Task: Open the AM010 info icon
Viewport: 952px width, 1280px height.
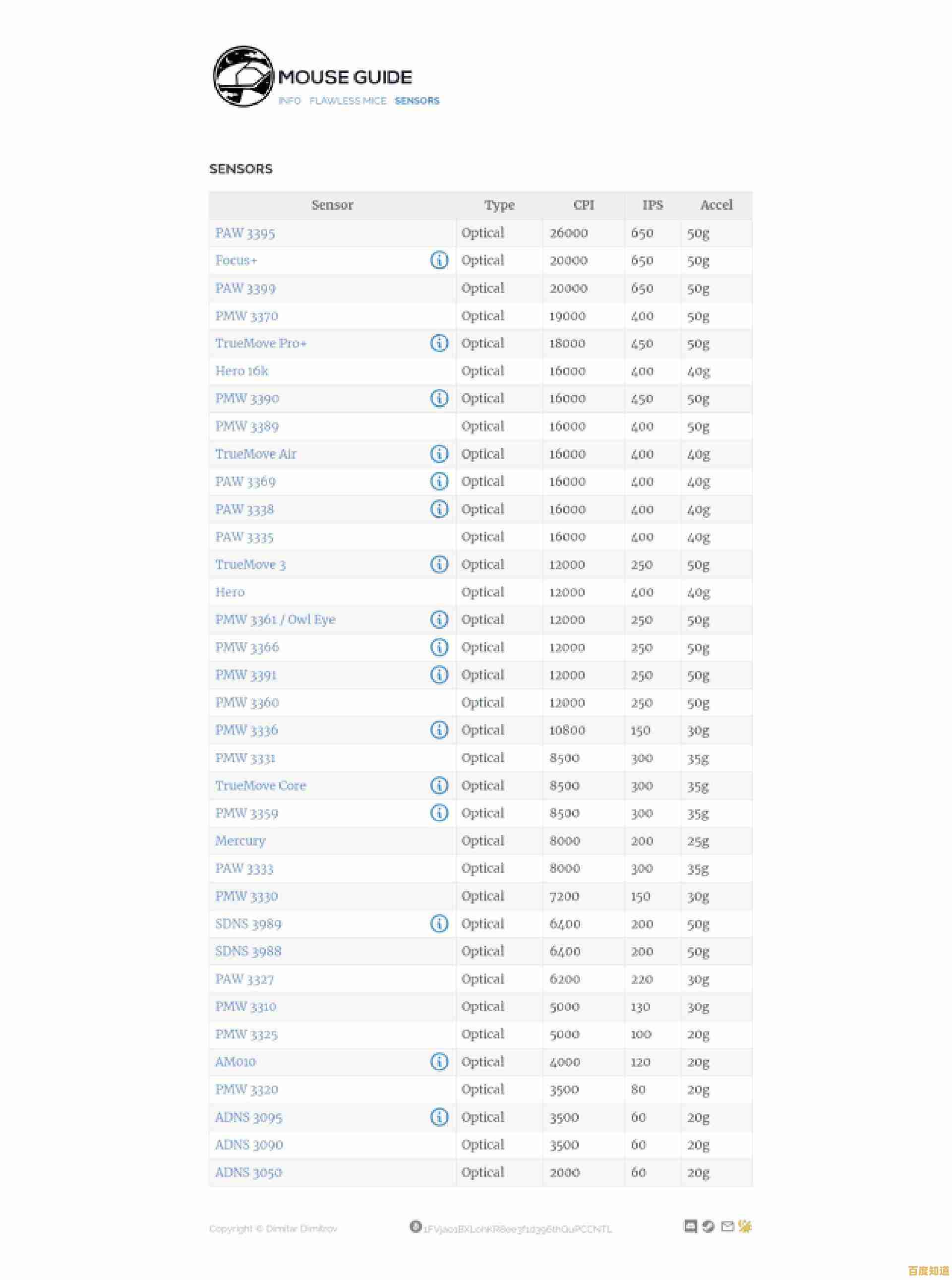Action: [439, 1062]
